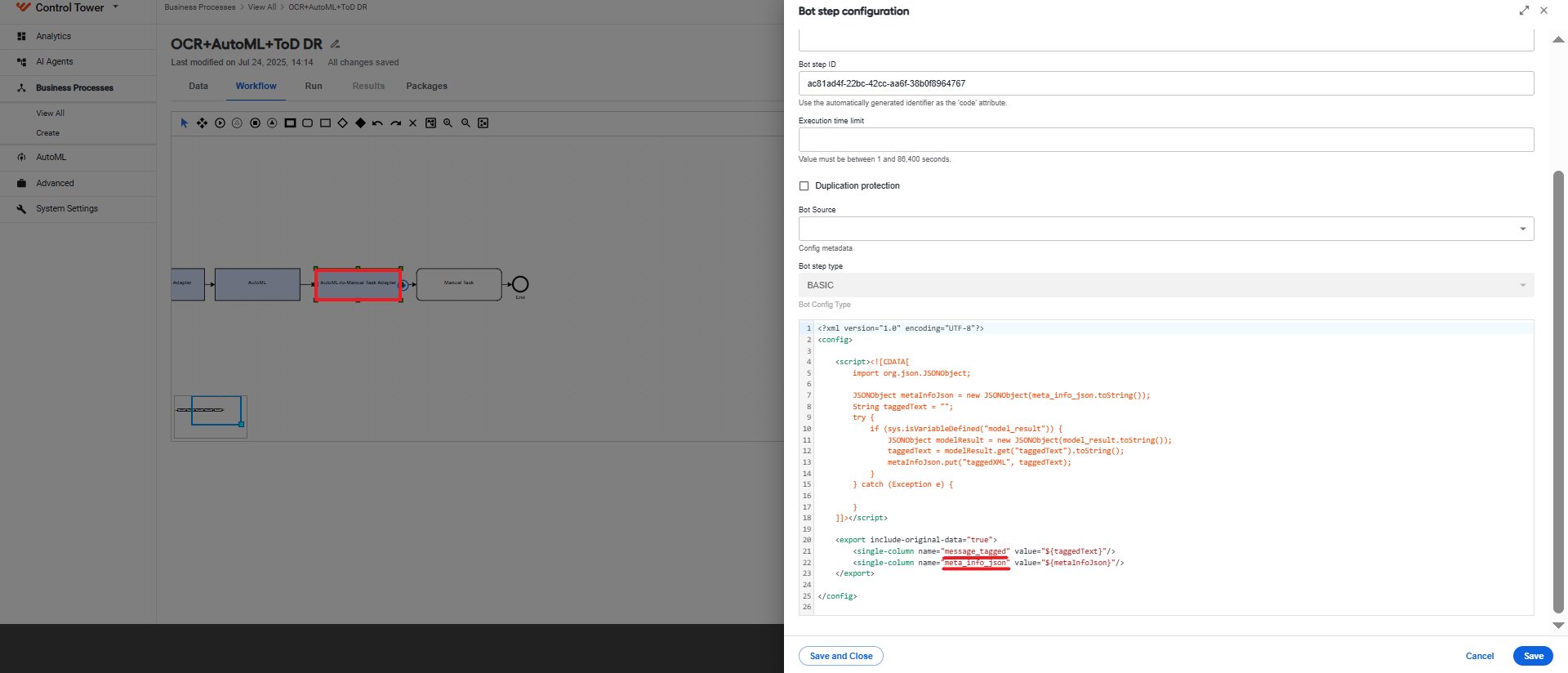Click the "meta_info_json" name in line 22
1568x673 pixels.
(x=976, y=563)
